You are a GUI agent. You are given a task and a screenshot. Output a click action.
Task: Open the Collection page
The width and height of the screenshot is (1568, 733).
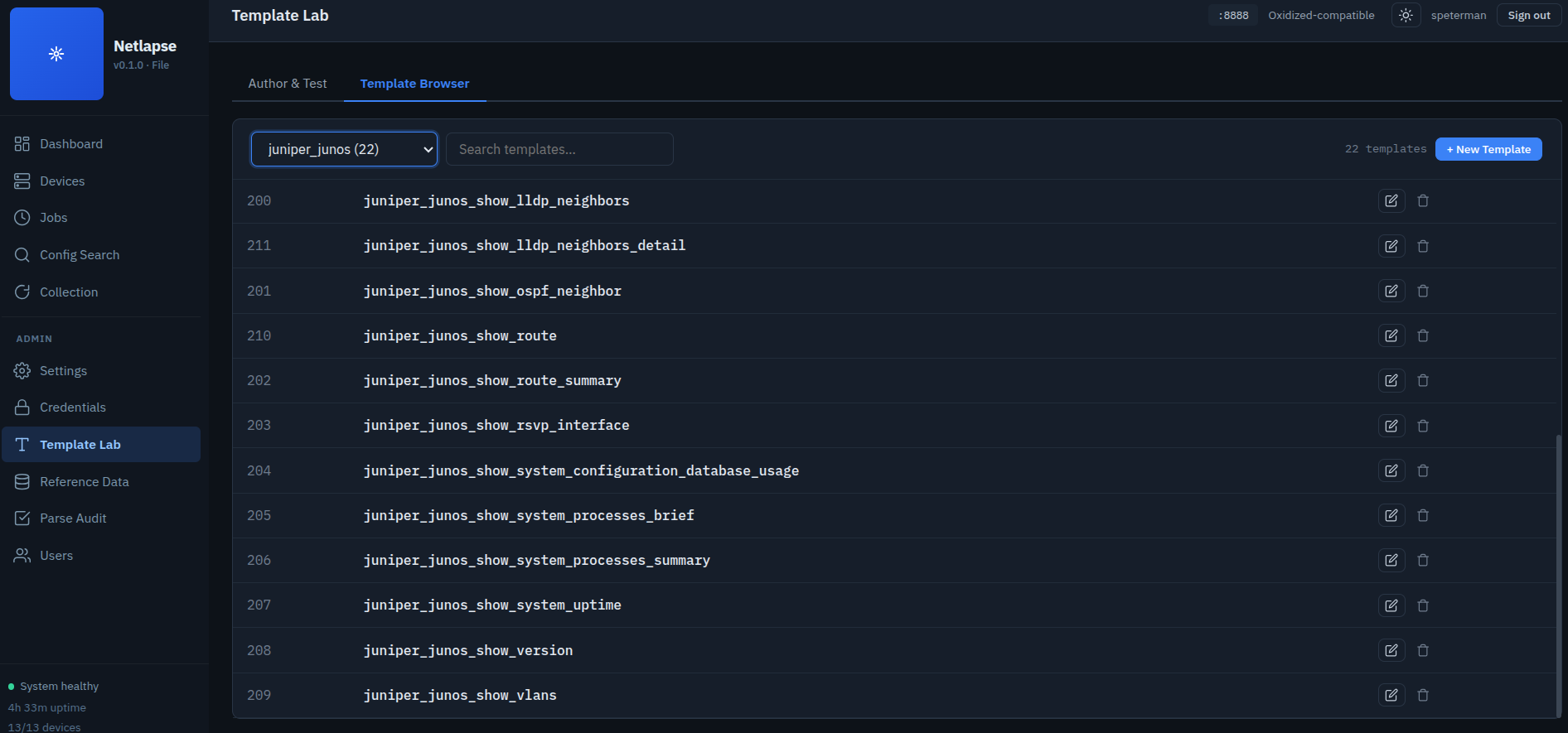[101, 292]
